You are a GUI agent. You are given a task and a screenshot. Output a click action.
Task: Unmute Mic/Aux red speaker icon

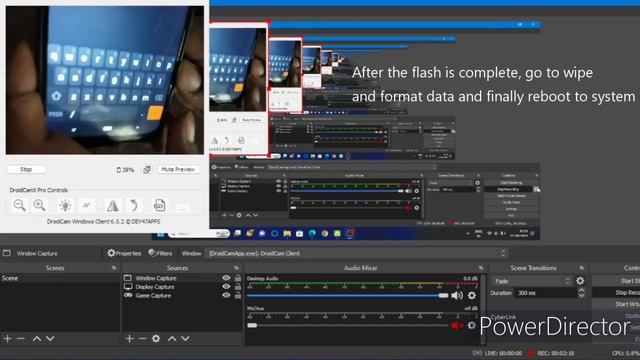pyautogui.click(x=457, y=325)
